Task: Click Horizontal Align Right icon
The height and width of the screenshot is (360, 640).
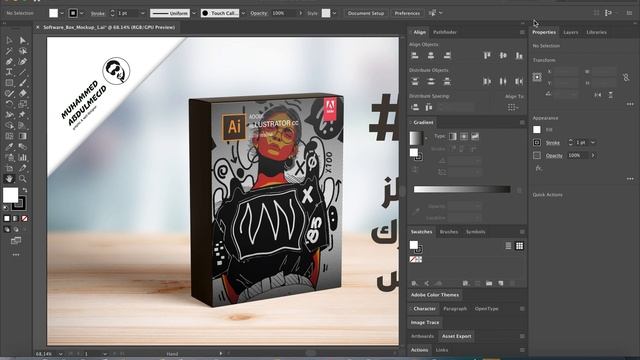Action: pos(447,55)
